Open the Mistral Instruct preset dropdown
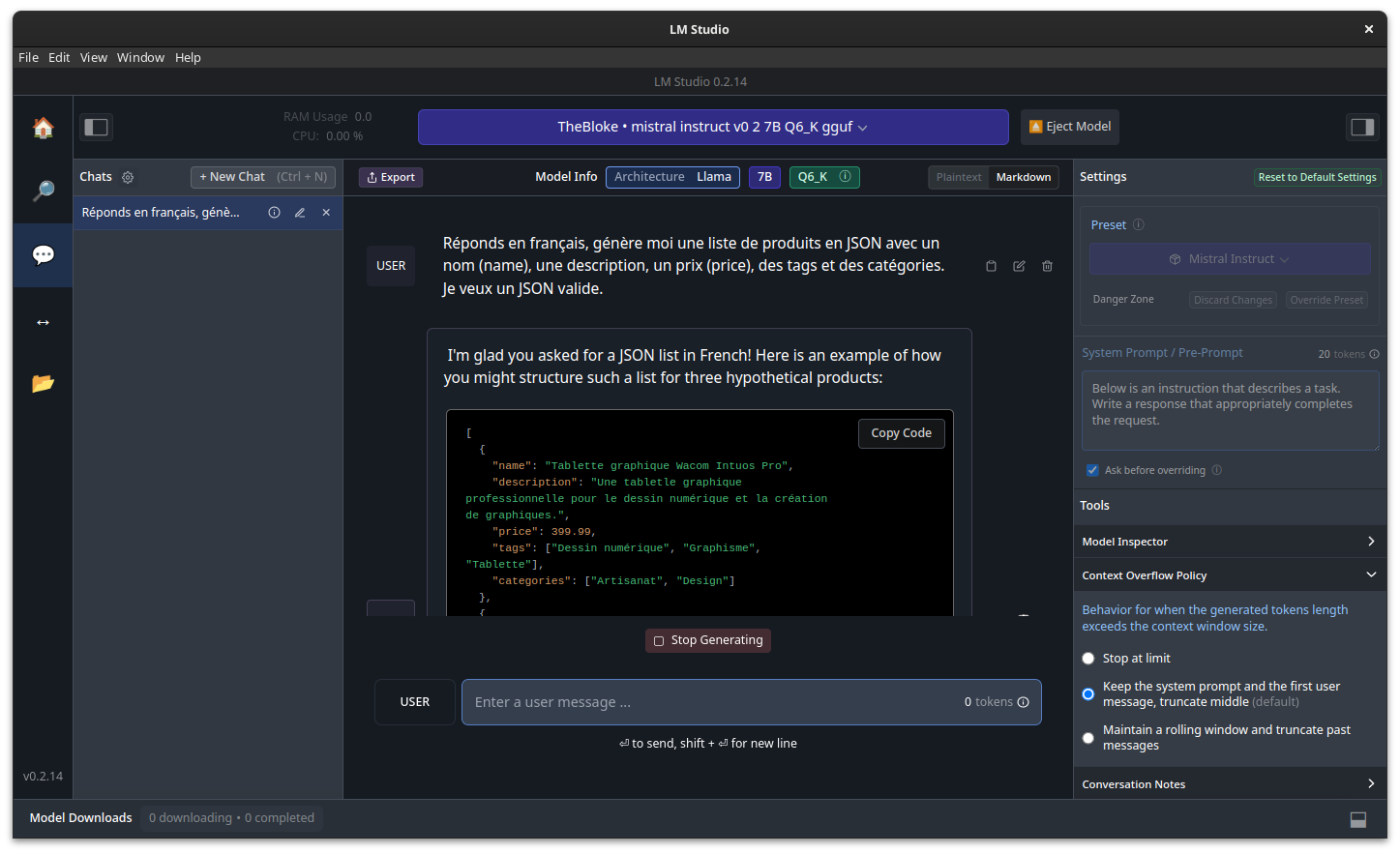Screen dimensions: 1400x854 click(1230, 259)
